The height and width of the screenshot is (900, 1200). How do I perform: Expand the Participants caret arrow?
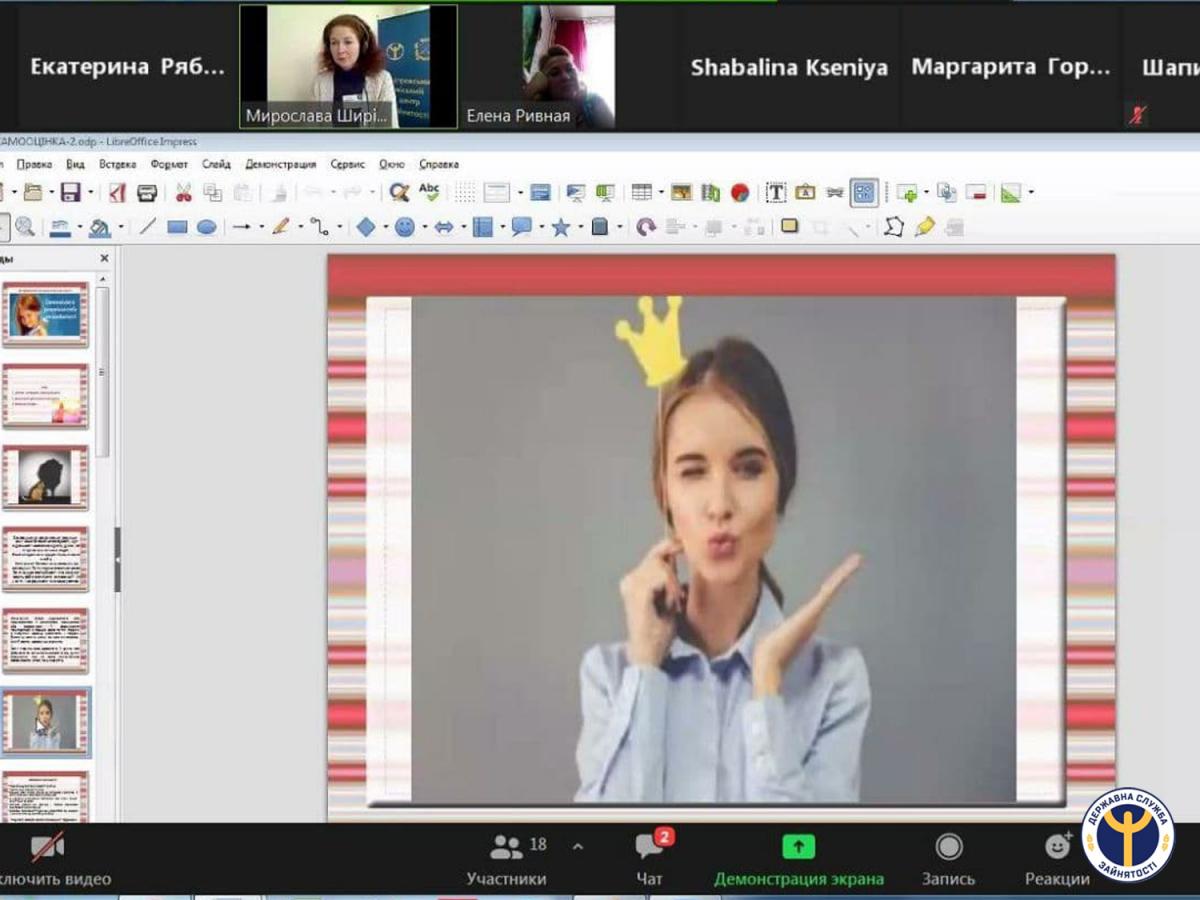pos(577,847)
